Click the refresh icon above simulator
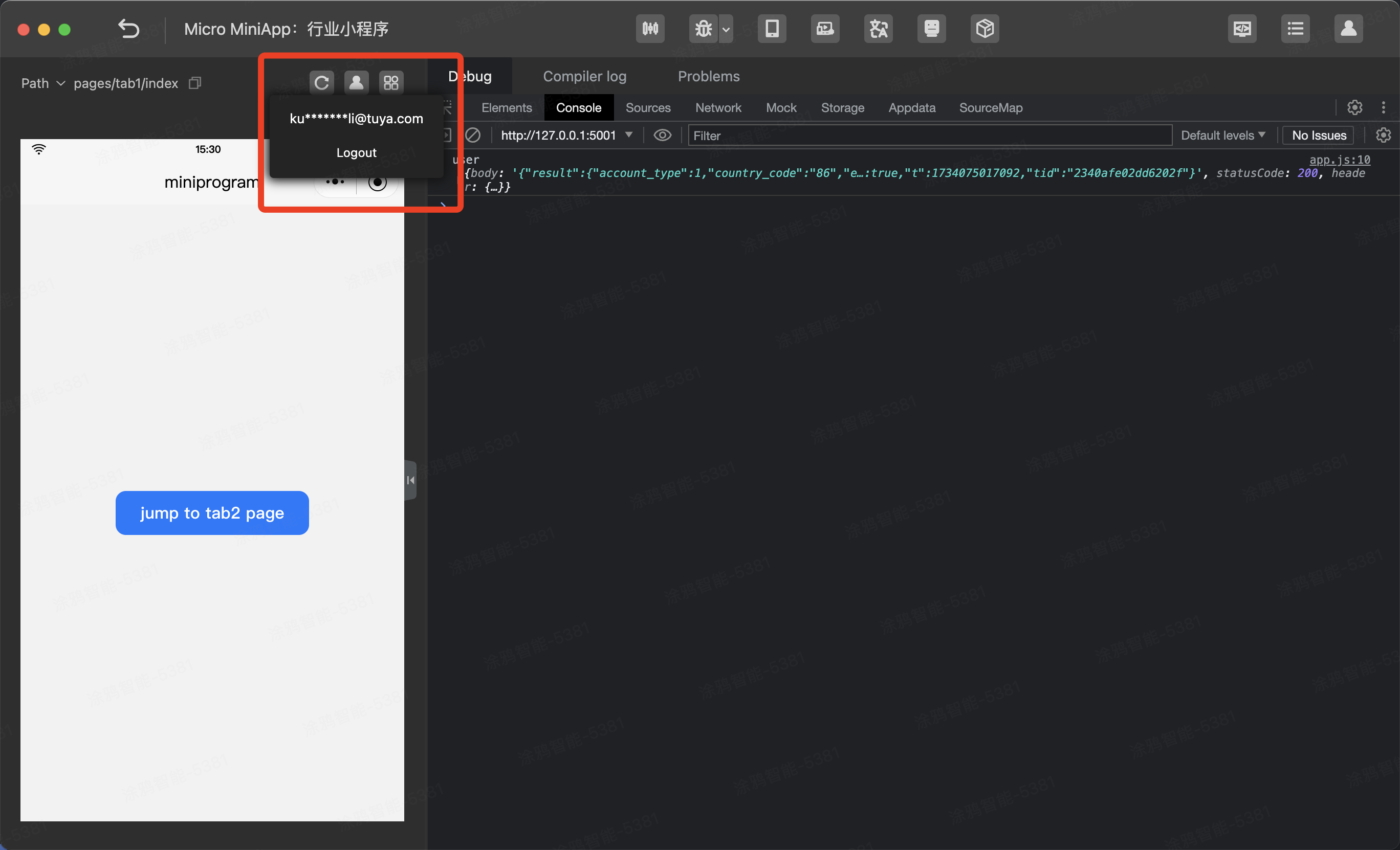Viewport: 1400px width, 850px height. click(321, 83)
